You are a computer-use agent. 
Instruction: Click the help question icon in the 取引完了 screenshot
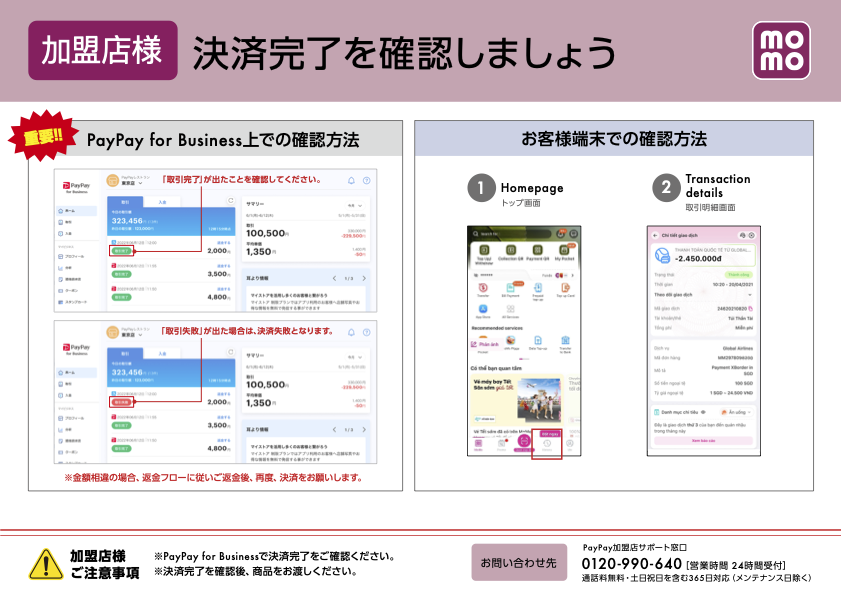click(366, 181)
